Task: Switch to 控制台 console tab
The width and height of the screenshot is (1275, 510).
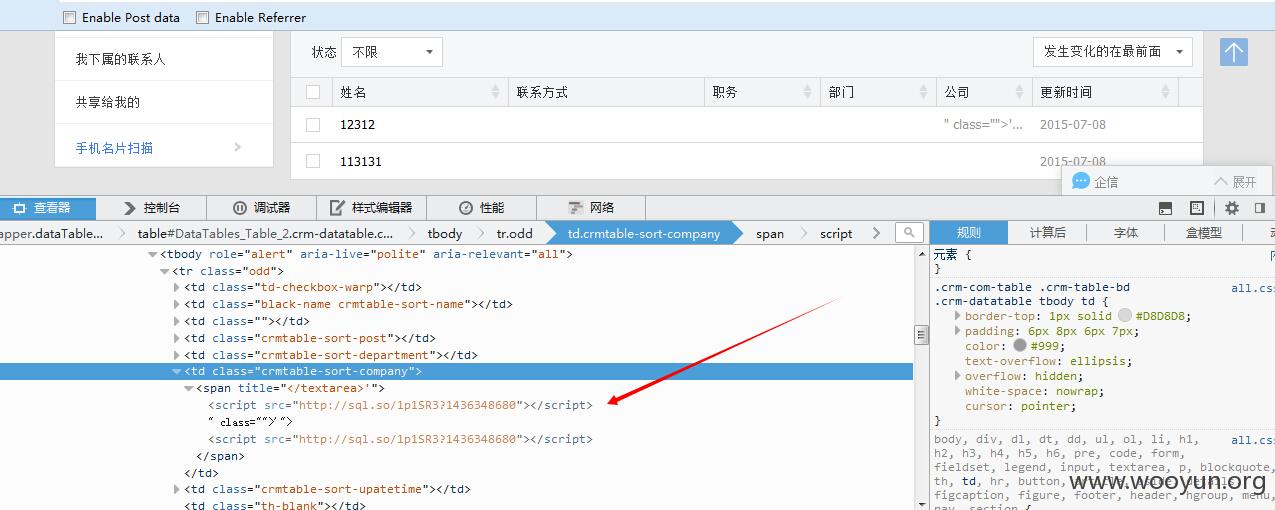Action: click(x=152, y=208)
